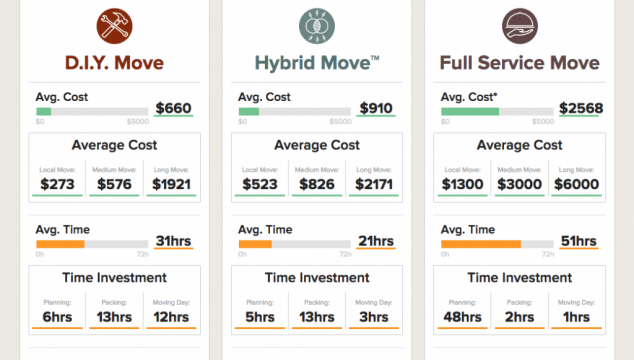Select the D.I.Y. Local Move $273 price
Image resolution: width=634 pixels, height=360 pixels.
point(57,184)
